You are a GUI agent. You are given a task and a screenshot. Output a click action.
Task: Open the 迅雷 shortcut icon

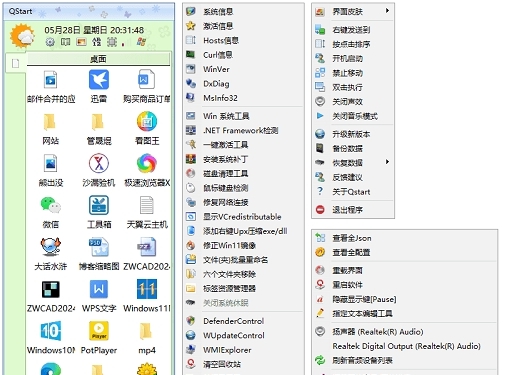[x=99, y=80]
